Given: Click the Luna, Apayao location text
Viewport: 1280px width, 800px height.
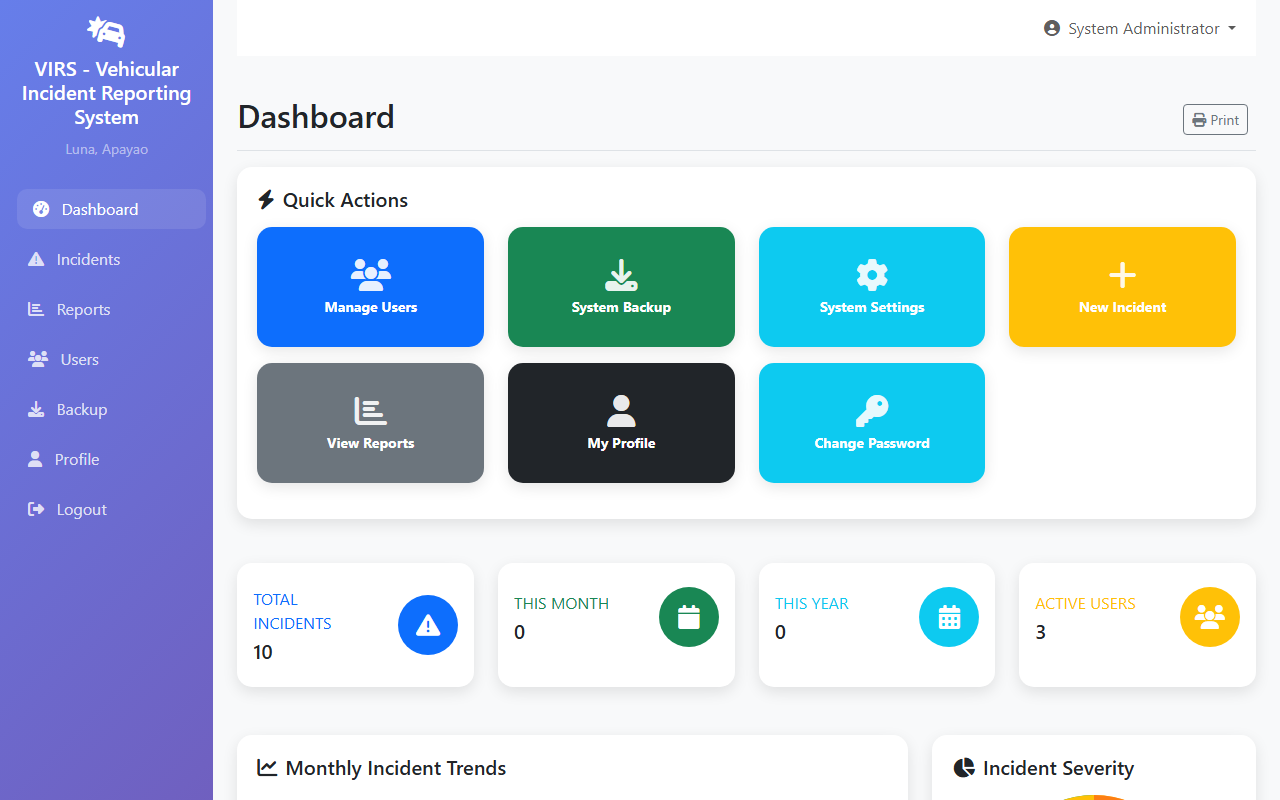Looking at the screenshot, I should [106, 149].
